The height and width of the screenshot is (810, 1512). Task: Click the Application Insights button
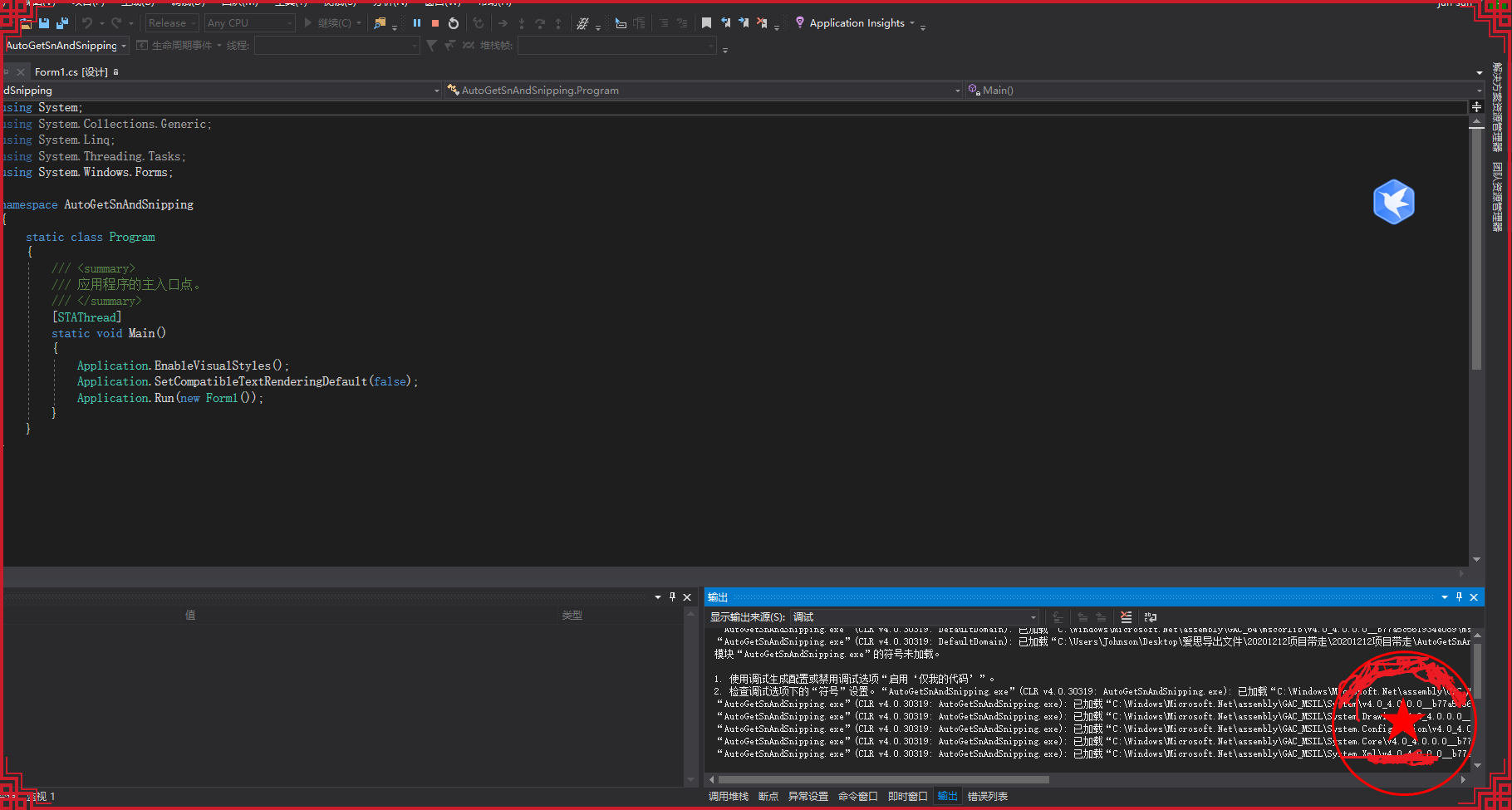856,23
